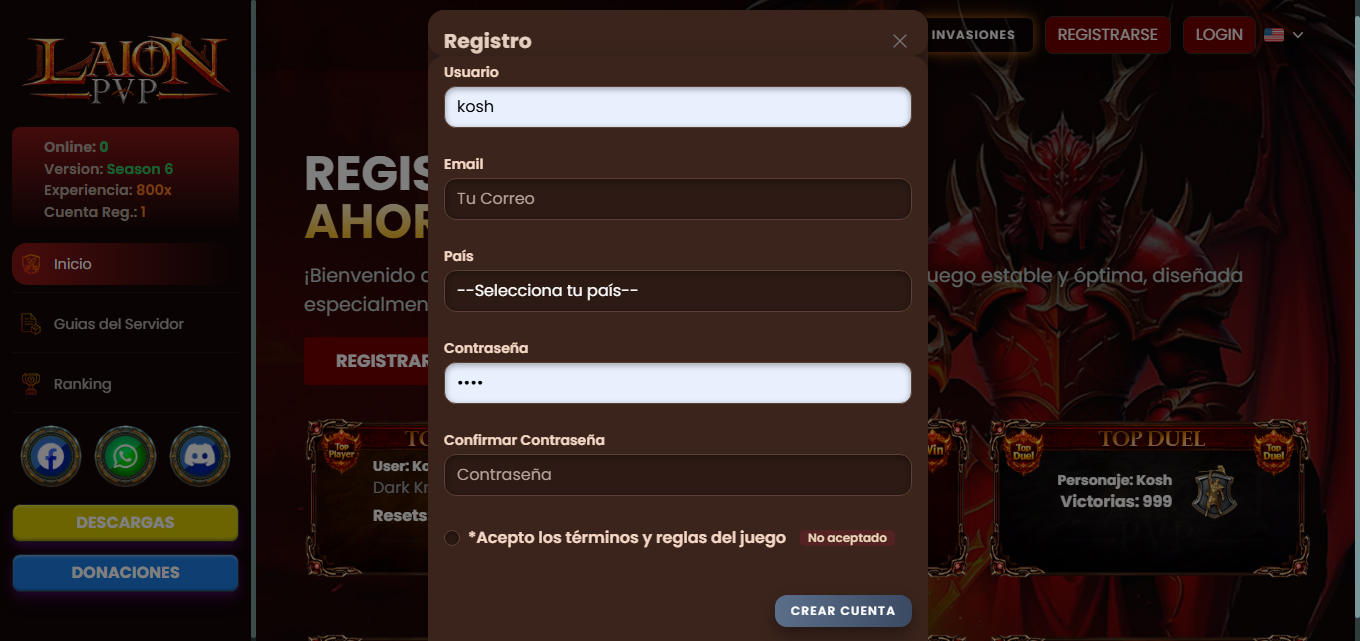This screenshot has width=1360, height=641.
Task: Open the yellow Descargas button
Action: 125,523
